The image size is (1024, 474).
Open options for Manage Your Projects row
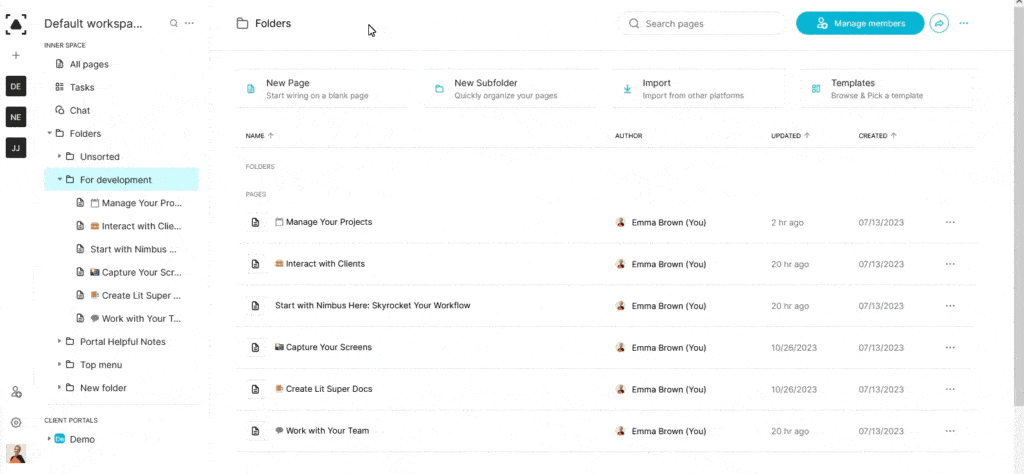[x=950, y=222]
